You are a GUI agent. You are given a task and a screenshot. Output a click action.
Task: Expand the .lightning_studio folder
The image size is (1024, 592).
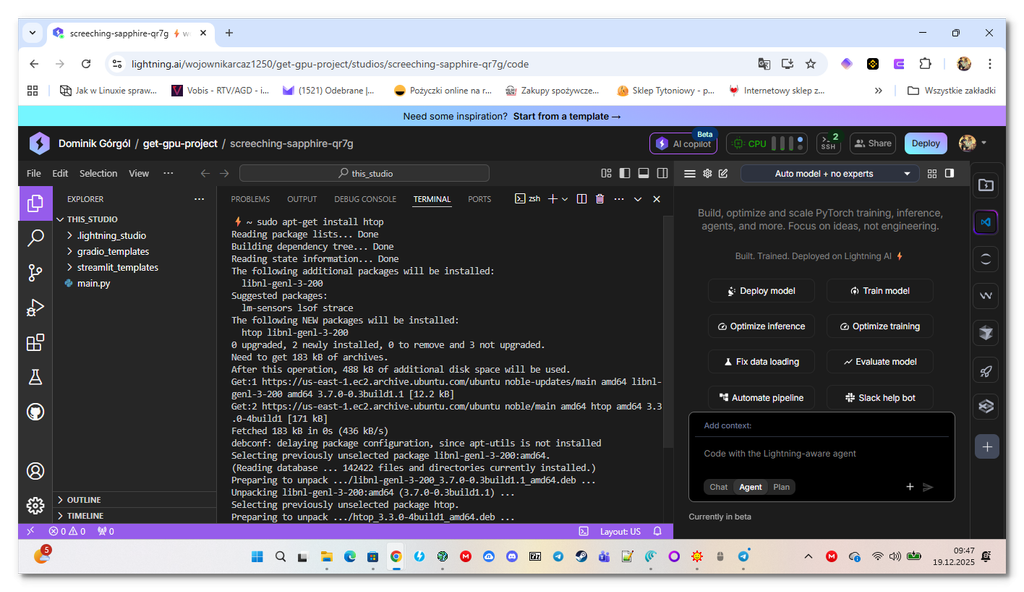(x=111, y=235)
